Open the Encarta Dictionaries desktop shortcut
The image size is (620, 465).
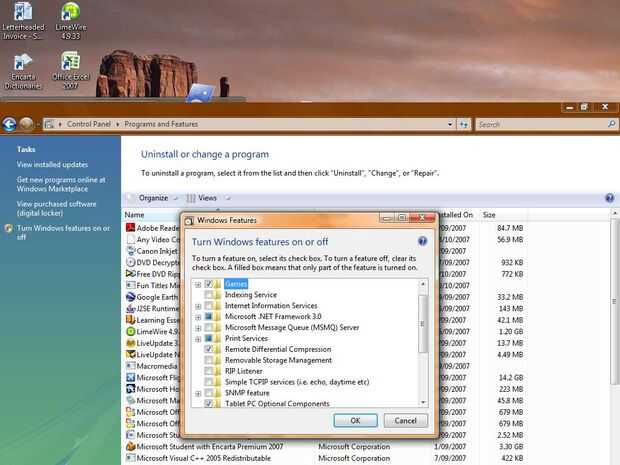(x=23, y=71)
